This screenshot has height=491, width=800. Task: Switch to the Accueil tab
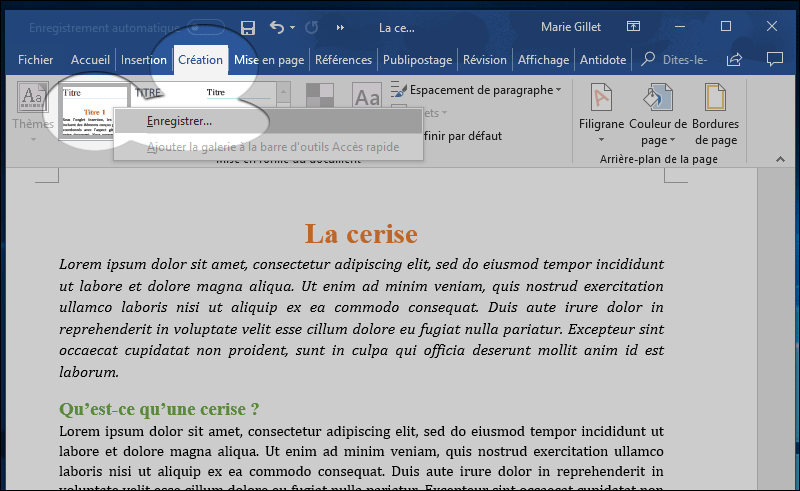pyautogui.click(x=90, y=60)
